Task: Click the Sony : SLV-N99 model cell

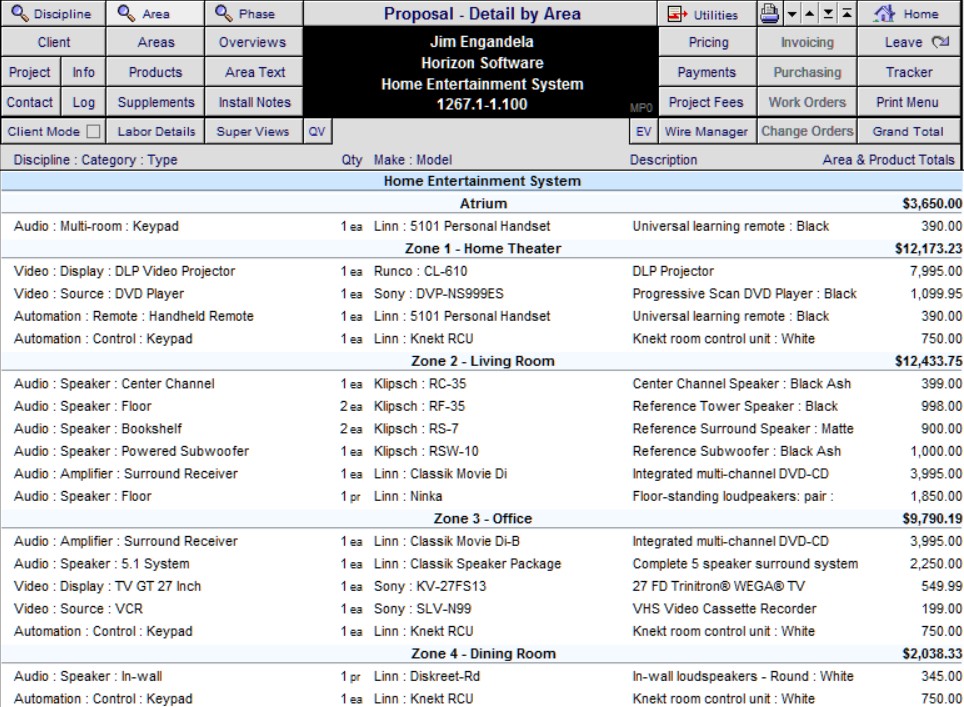Action: (x=422, y=609)
